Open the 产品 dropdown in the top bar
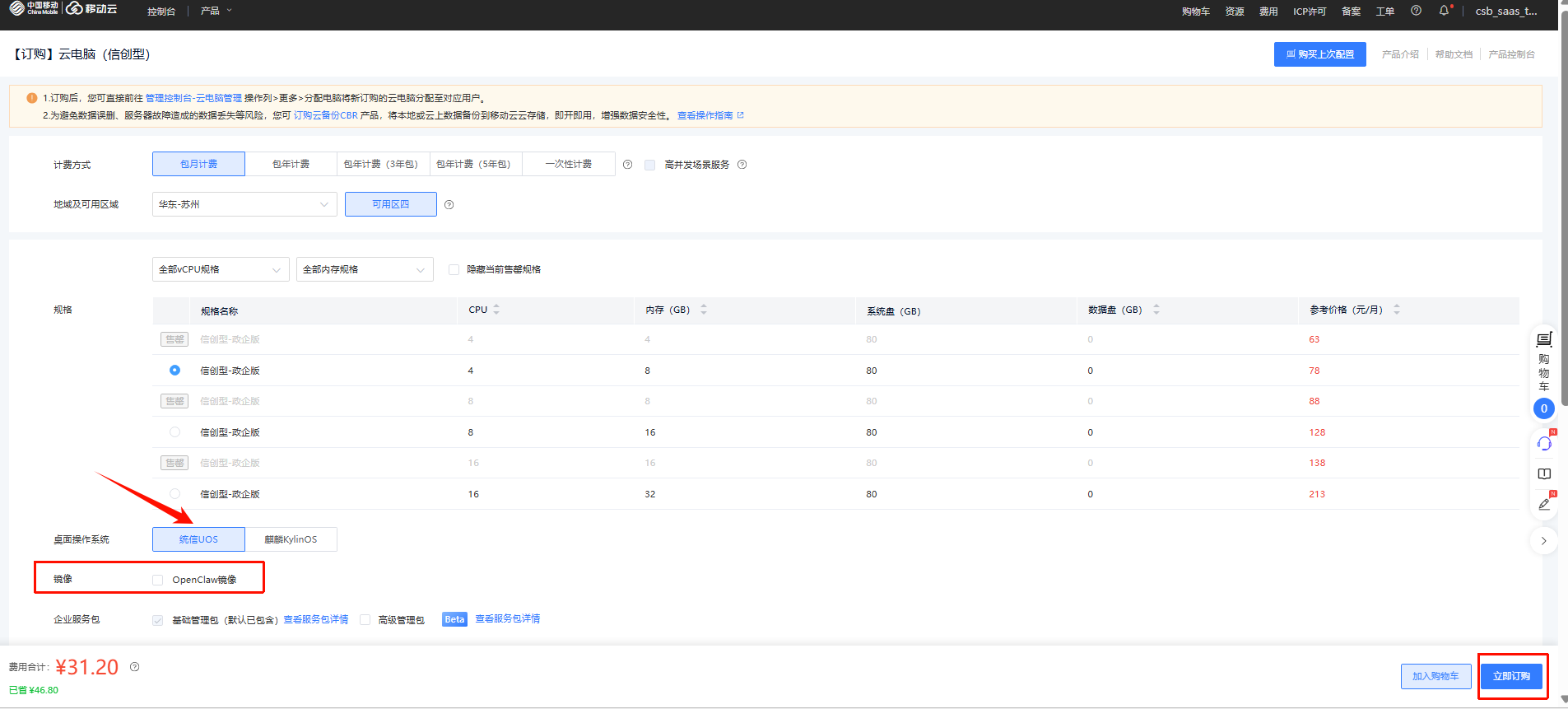The height and width of the screenshot is (709, 1568). point(216,11)
